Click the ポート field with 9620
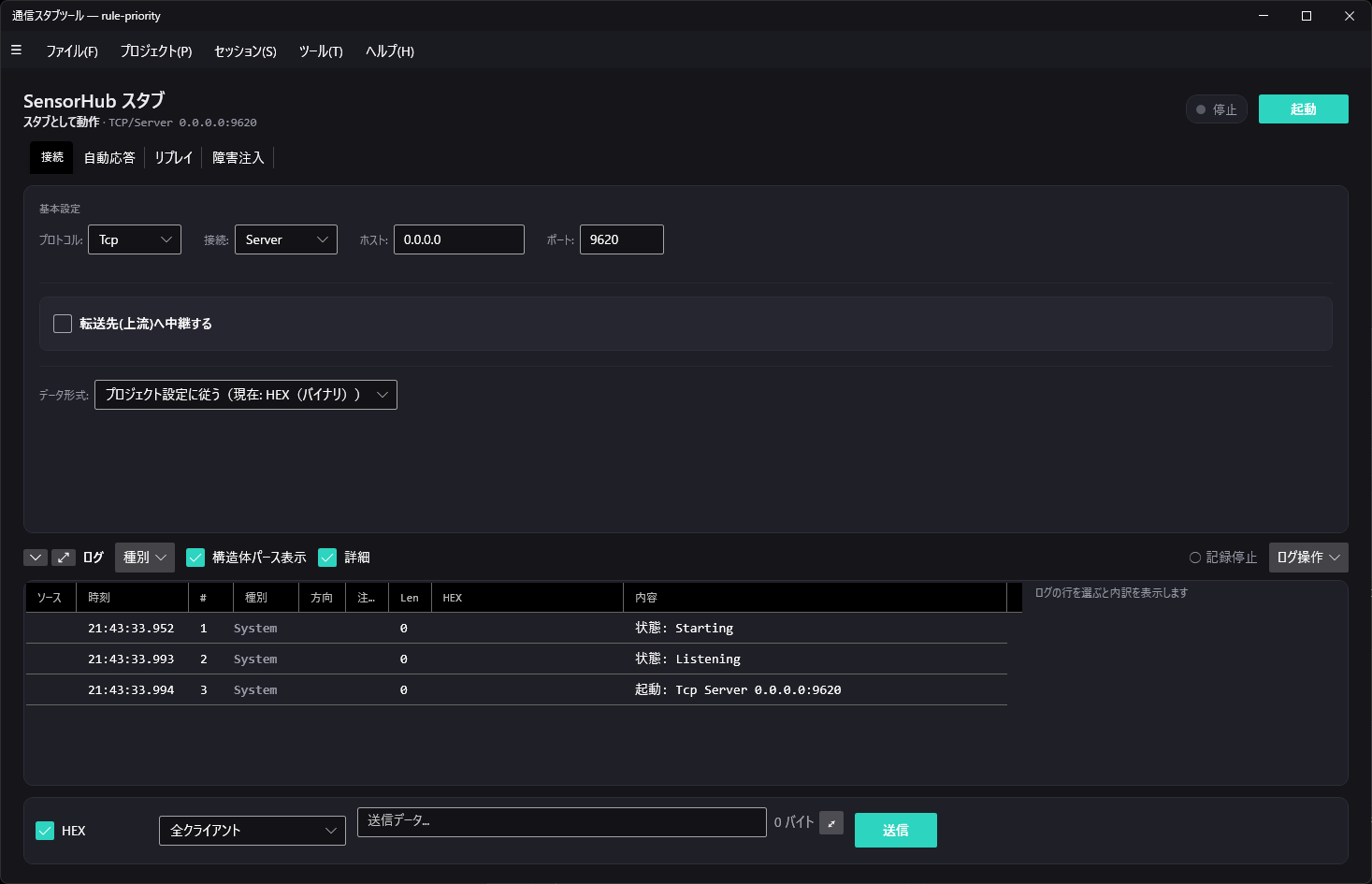The width and height of the screenshot is (1372, 884). coord(622,239)
